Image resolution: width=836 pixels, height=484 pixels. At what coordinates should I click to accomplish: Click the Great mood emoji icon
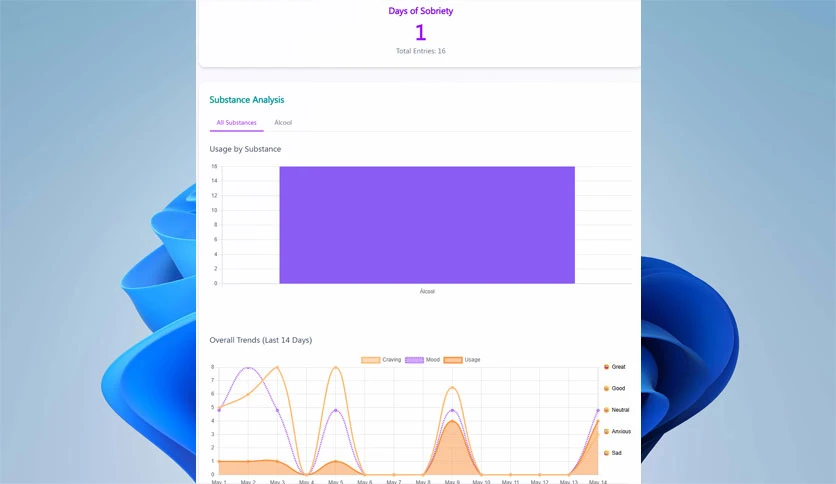(x=606, y=367)
